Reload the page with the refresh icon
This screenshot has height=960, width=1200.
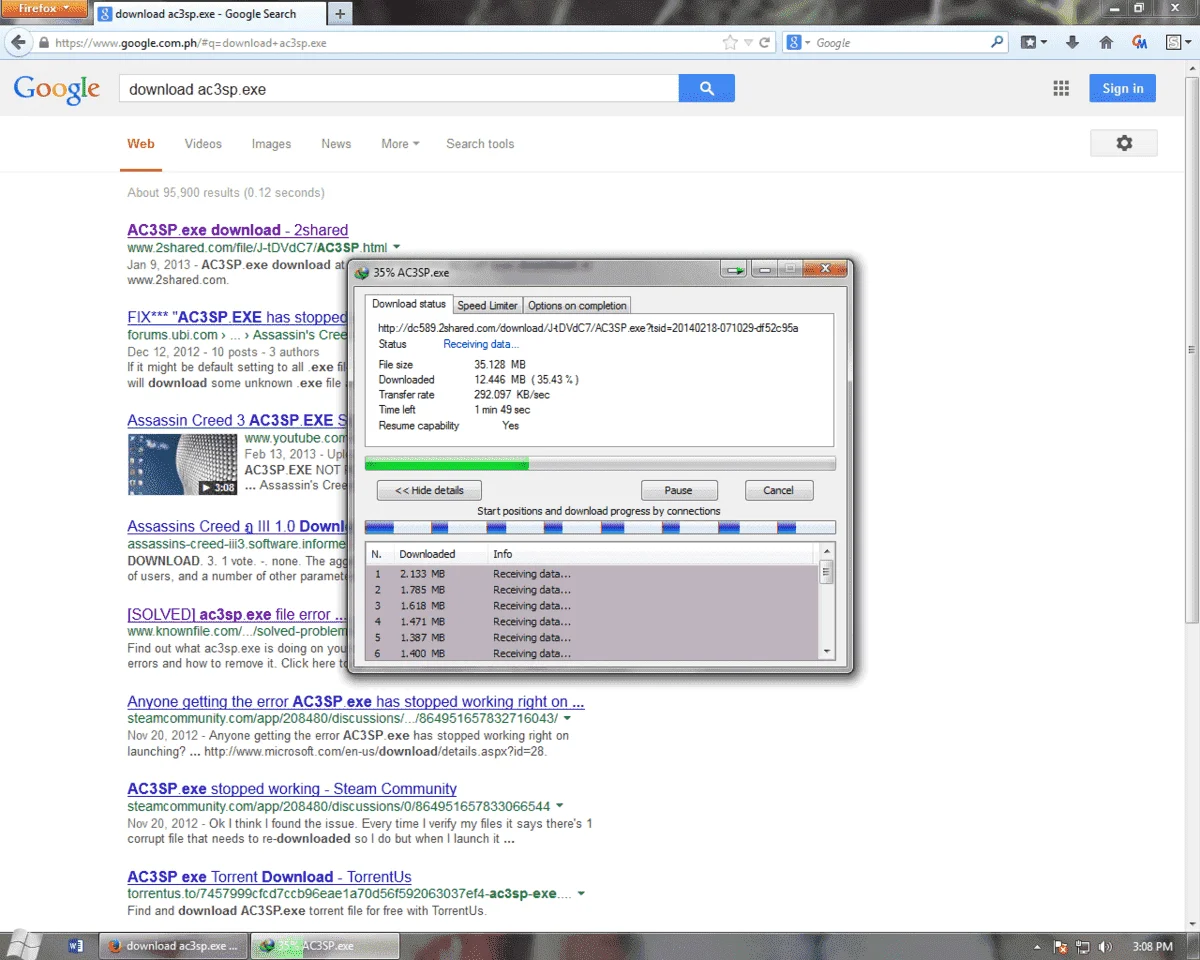(x=765, y=43)
